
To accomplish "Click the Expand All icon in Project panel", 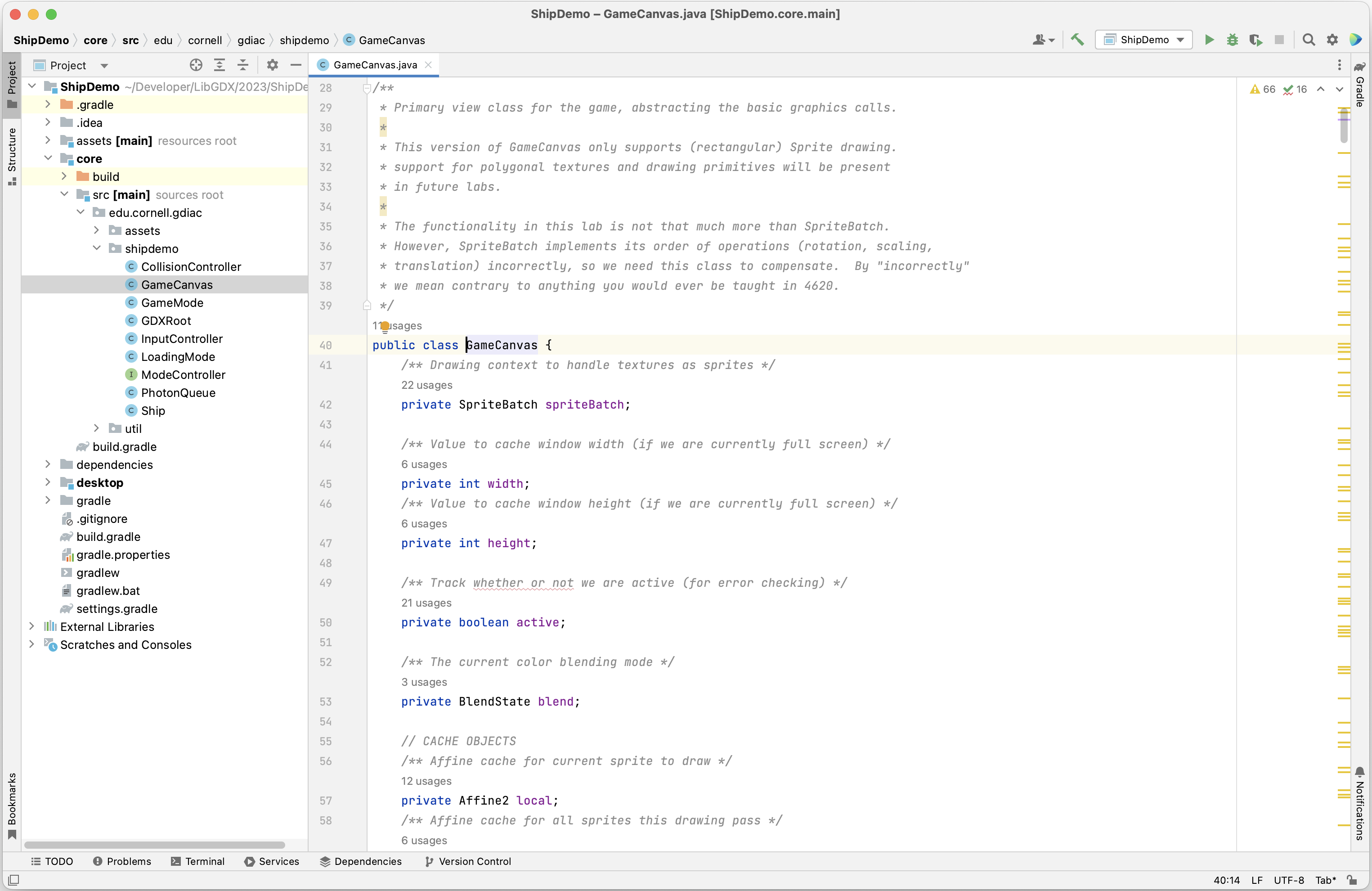I will coord(220,65).
